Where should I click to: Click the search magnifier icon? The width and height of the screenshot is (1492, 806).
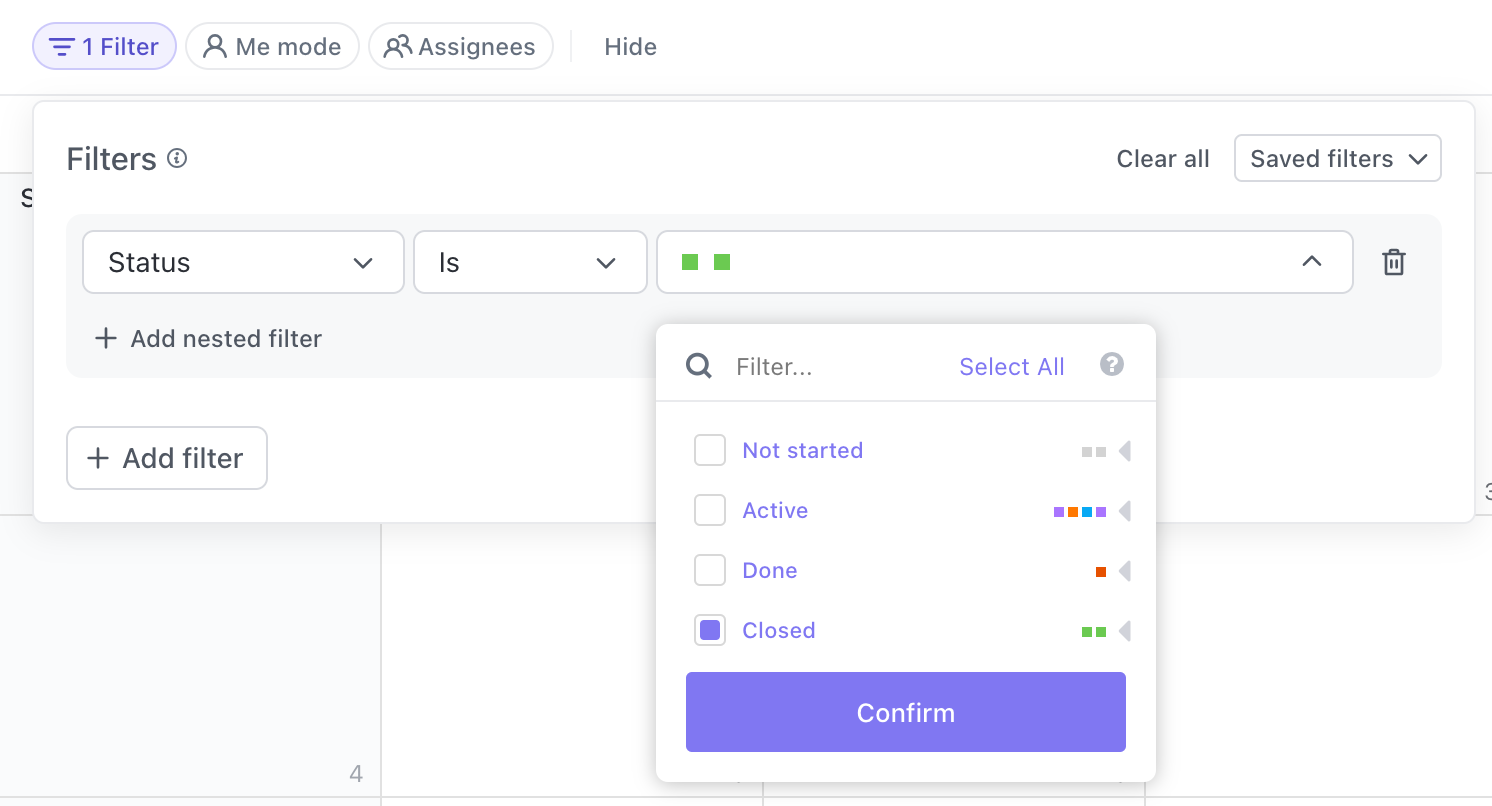(699, 367)
